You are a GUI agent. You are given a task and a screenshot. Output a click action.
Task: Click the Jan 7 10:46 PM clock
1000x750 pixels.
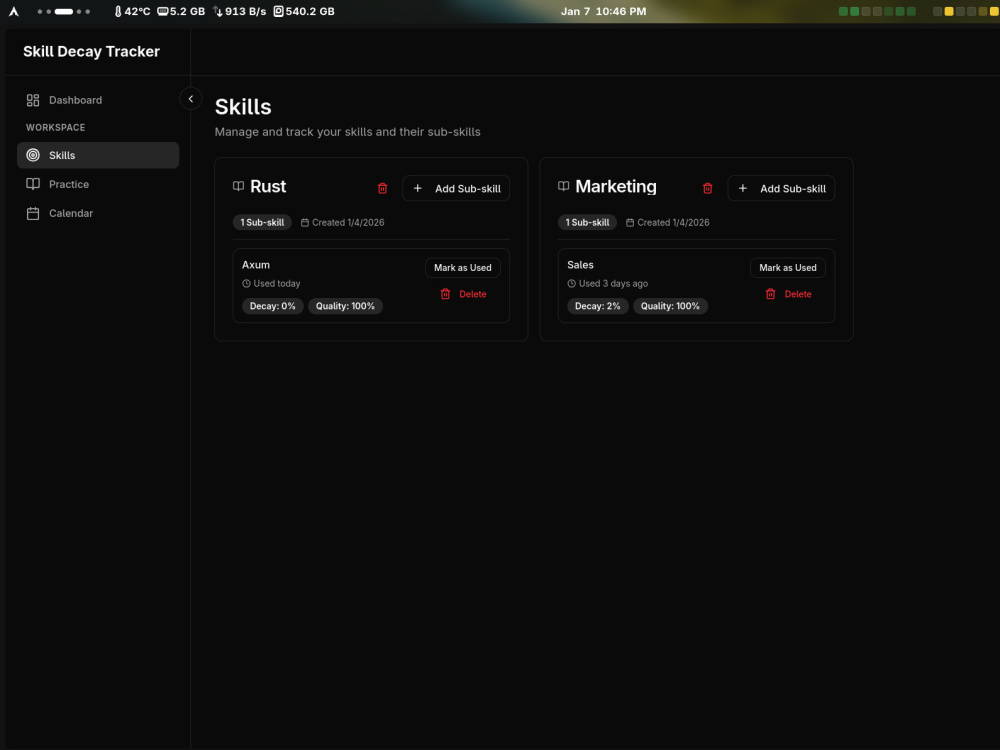click(603, 11)
